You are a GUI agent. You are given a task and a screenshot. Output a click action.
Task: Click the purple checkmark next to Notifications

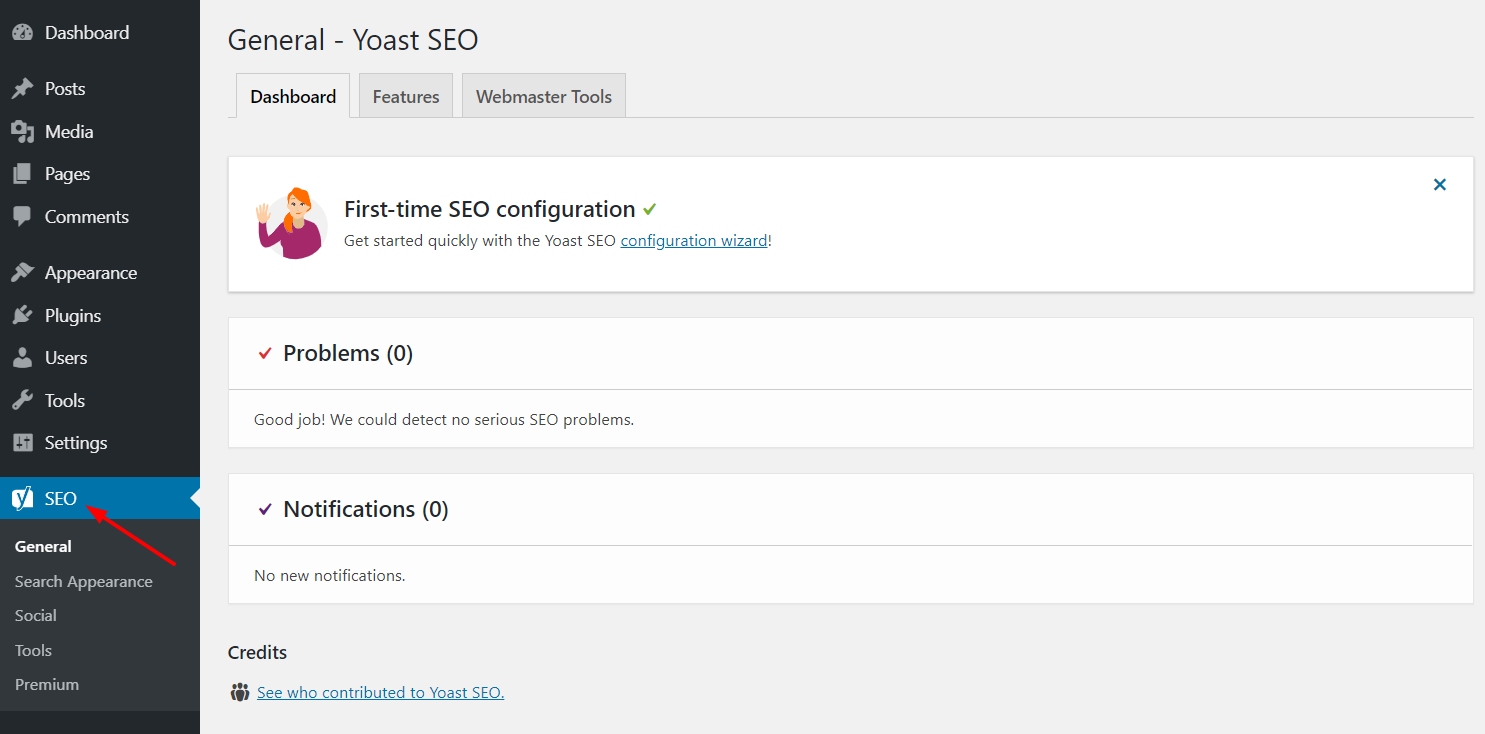click(265, 509)
